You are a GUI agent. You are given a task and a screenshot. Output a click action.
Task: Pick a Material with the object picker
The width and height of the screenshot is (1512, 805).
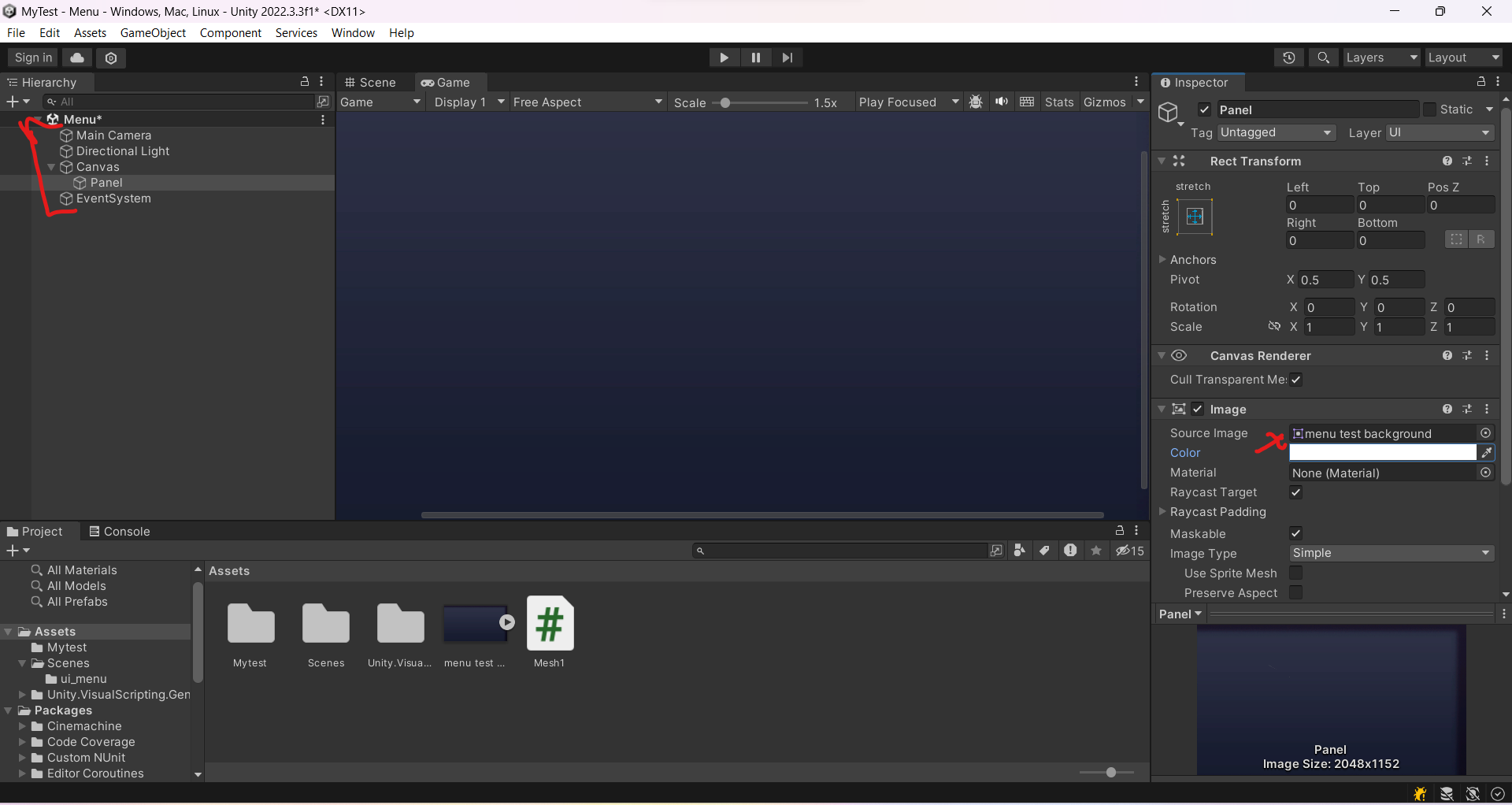coord(1485,473)
